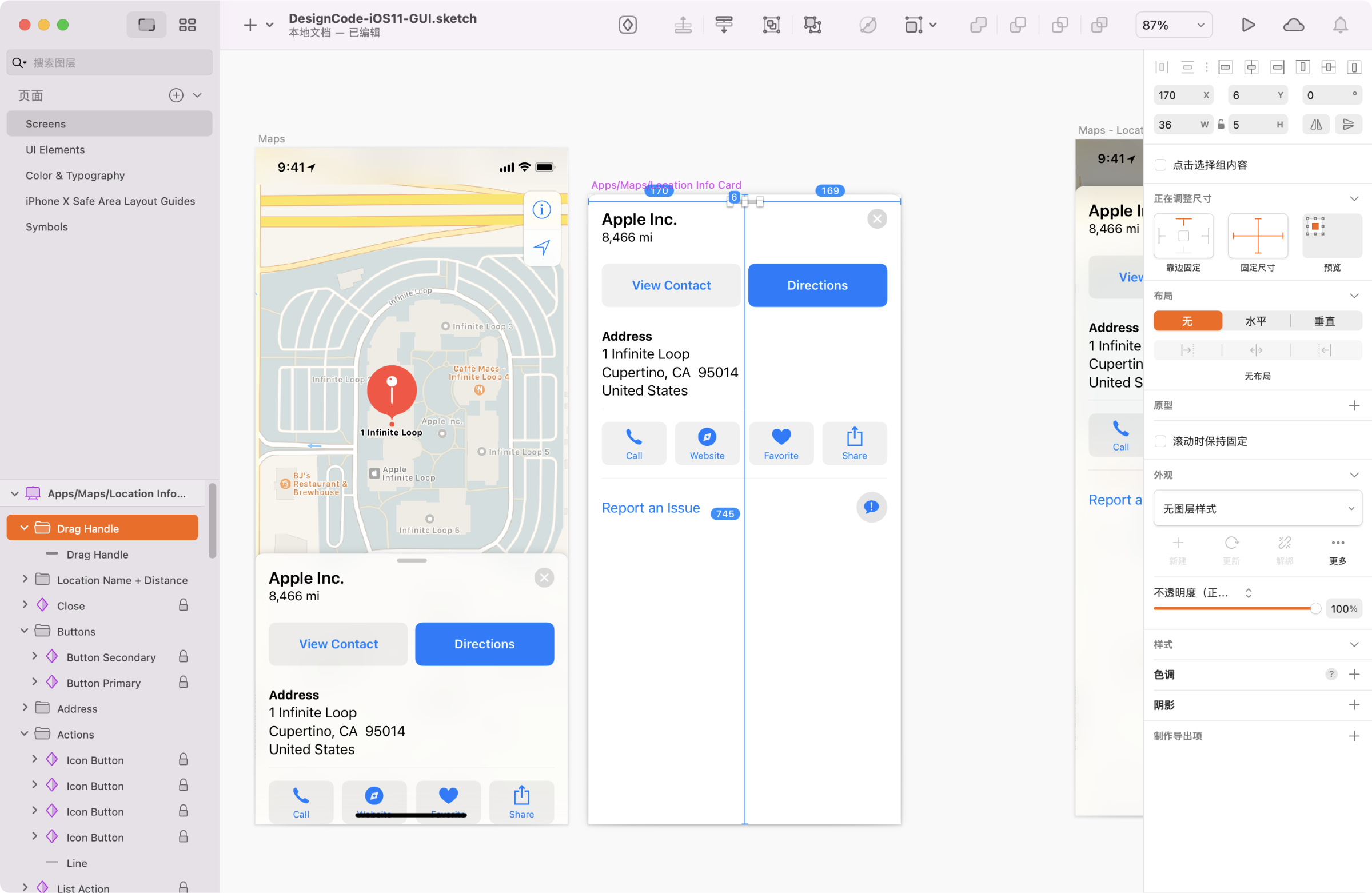1372x893 pixels.
Task: Click the layer list scrollbar
Action: tap(212, 521)
